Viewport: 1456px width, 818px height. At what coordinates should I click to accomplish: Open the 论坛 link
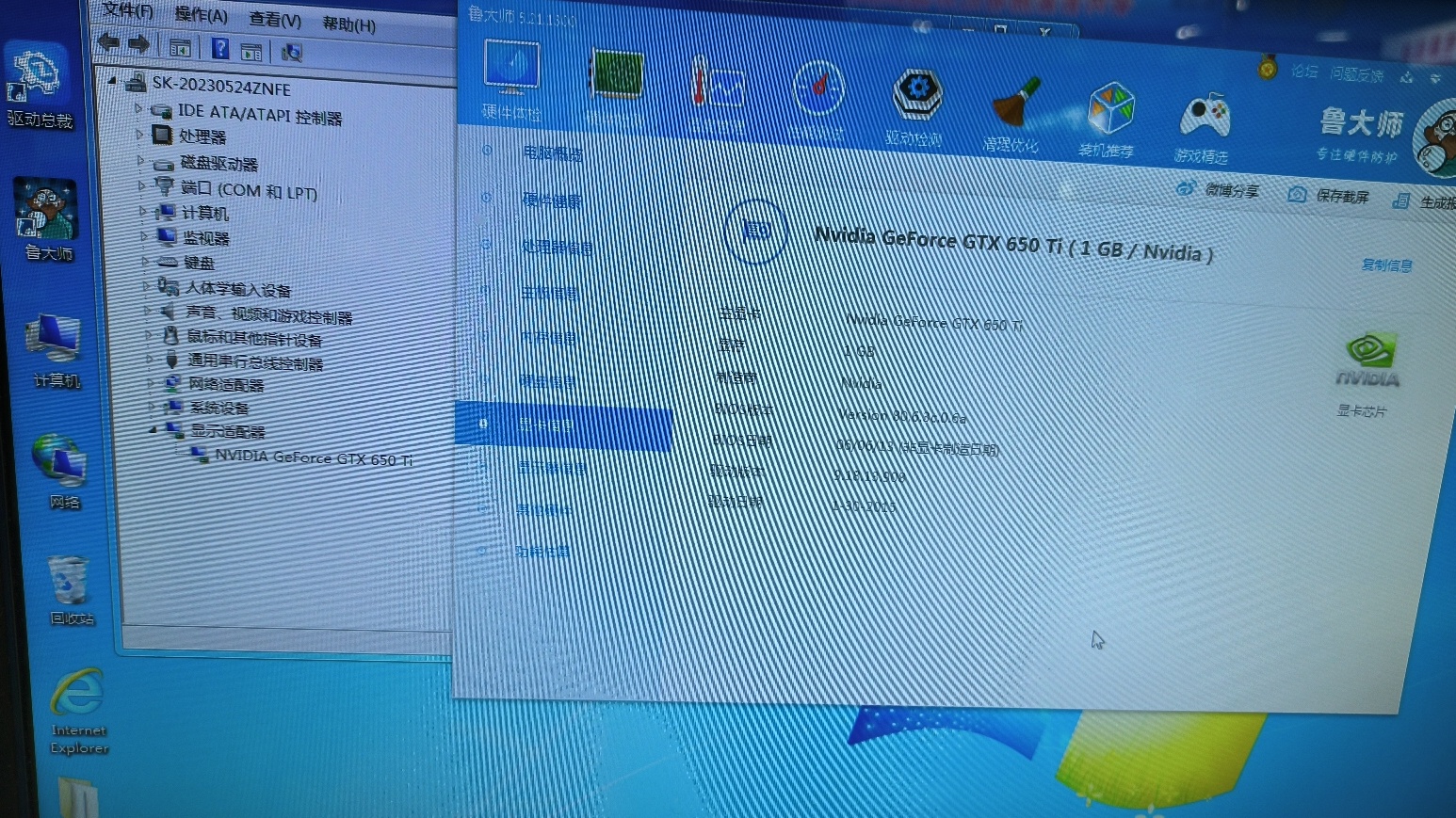(x=1304, y=71)
